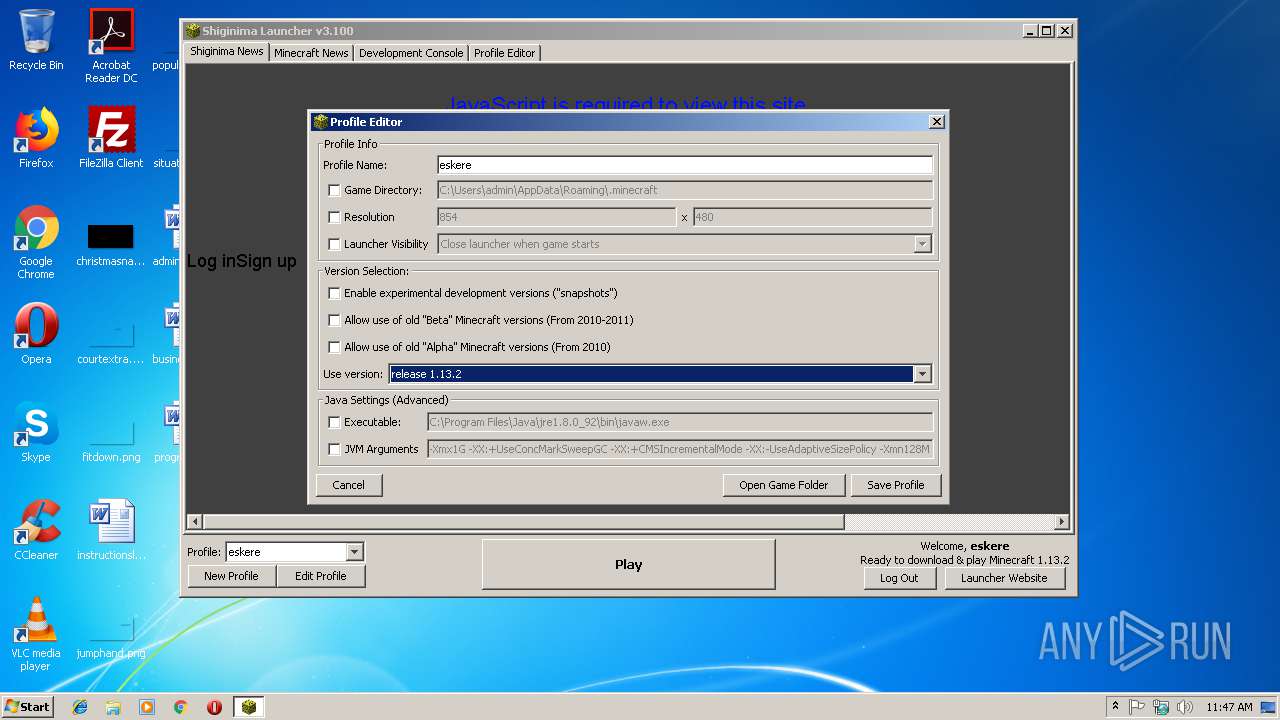The height and width of the screenshot is (720, 1280).
Task: Click the Play button
Action: click(629, 564)
